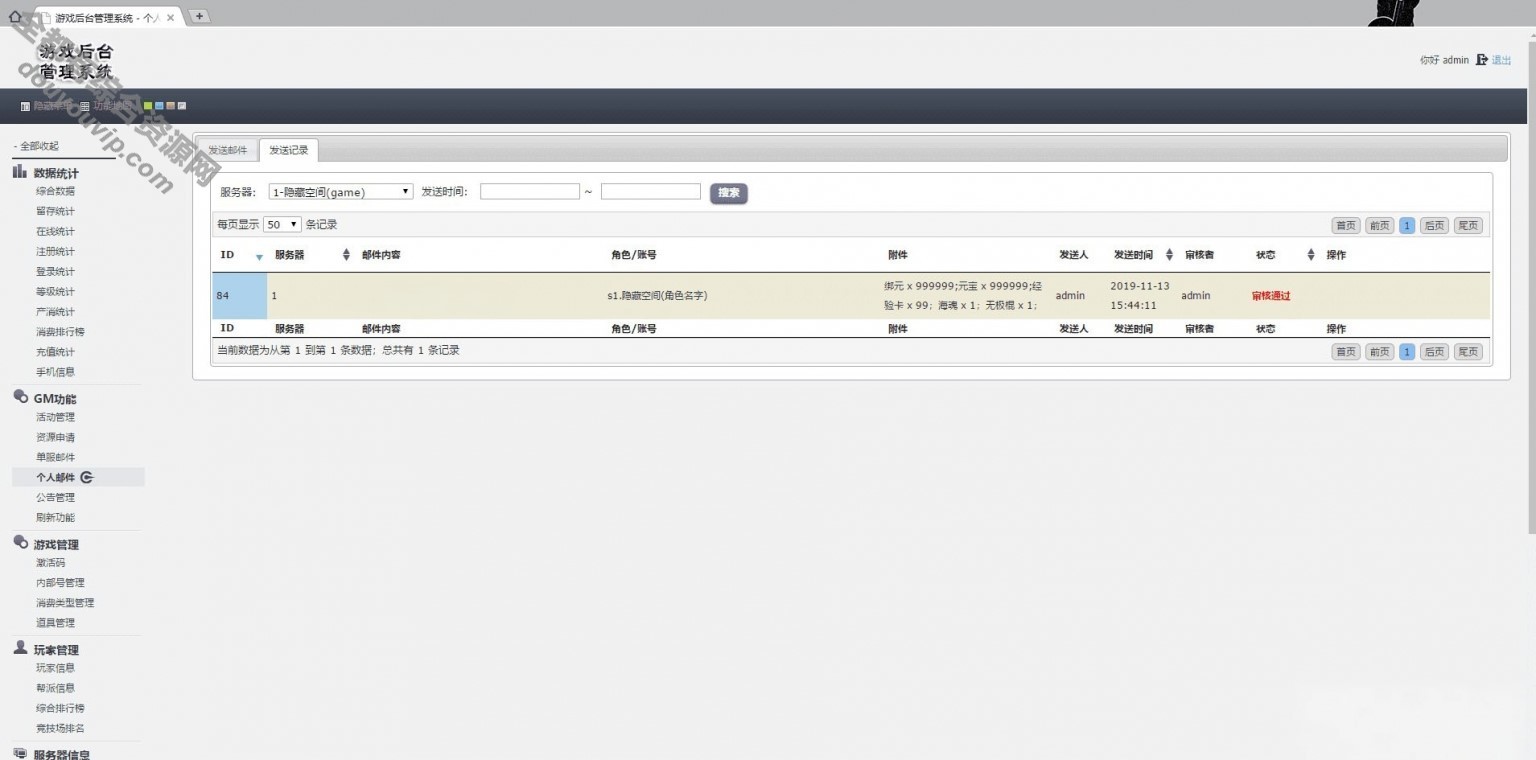Click the 功能地图 grid icon
This screenshot has width=1536, height=760.
85,106
